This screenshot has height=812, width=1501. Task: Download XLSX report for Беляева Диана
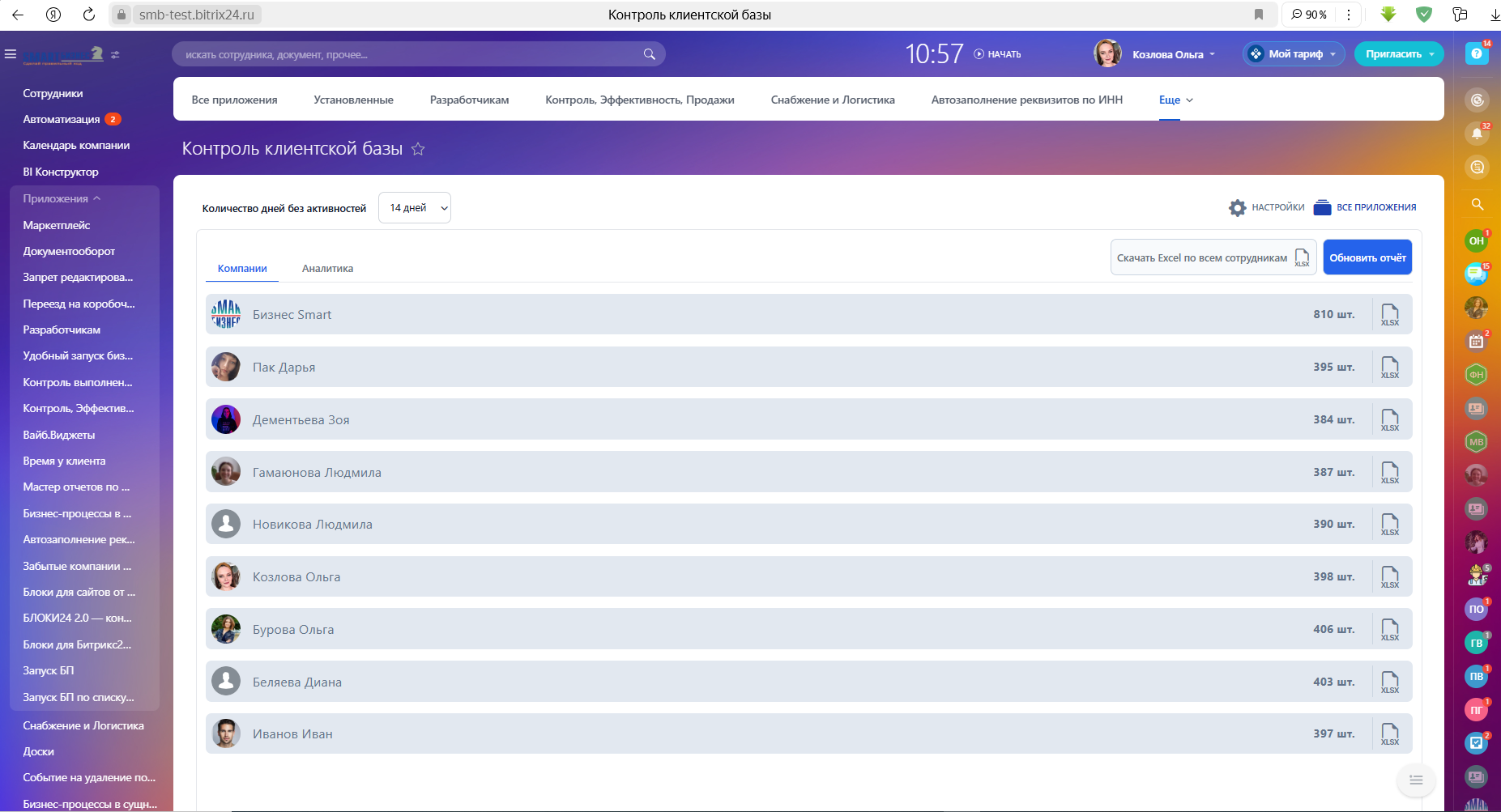[1390, 682]
